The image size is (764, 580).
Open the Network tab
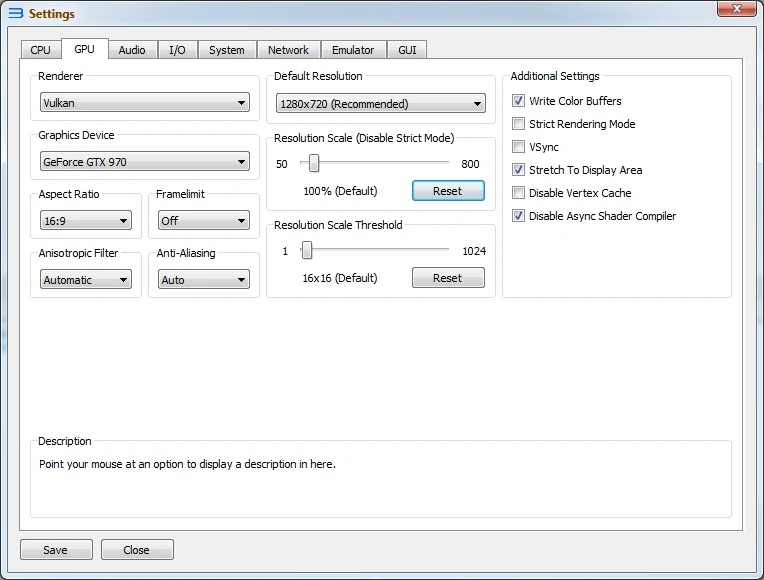(288, 50)
